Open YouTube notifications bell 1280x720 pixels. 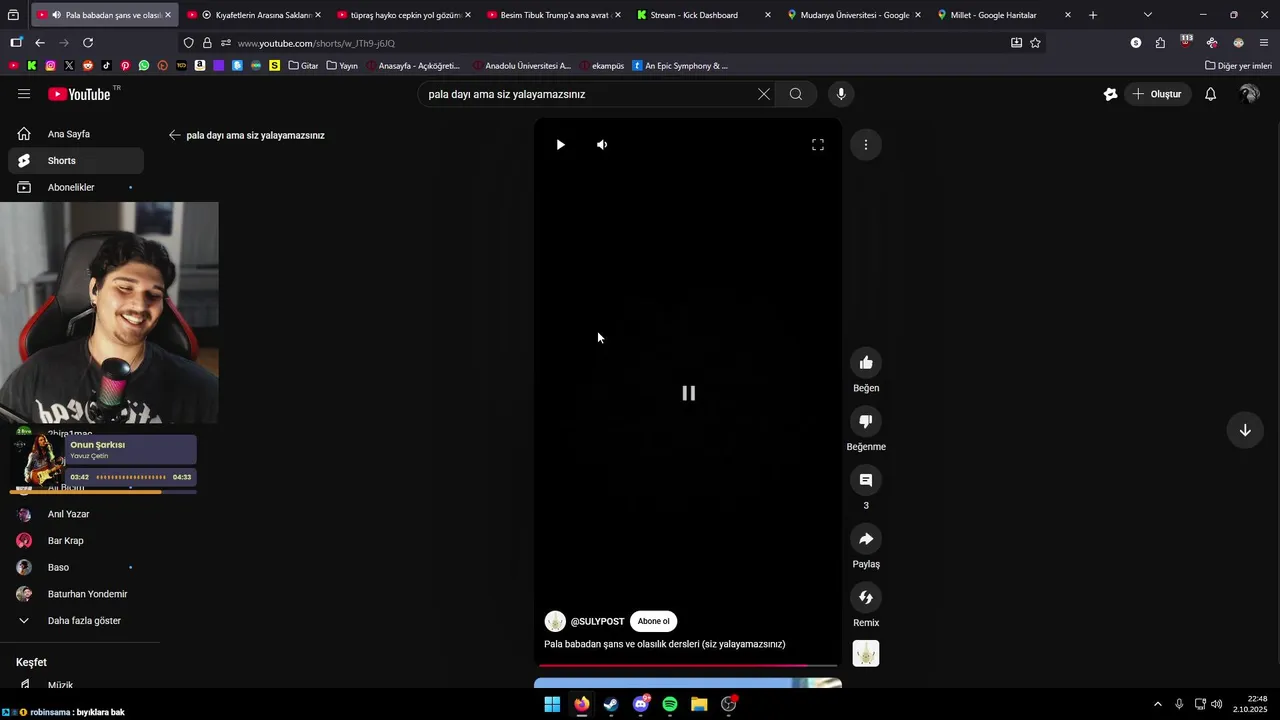coord(1210,94)
